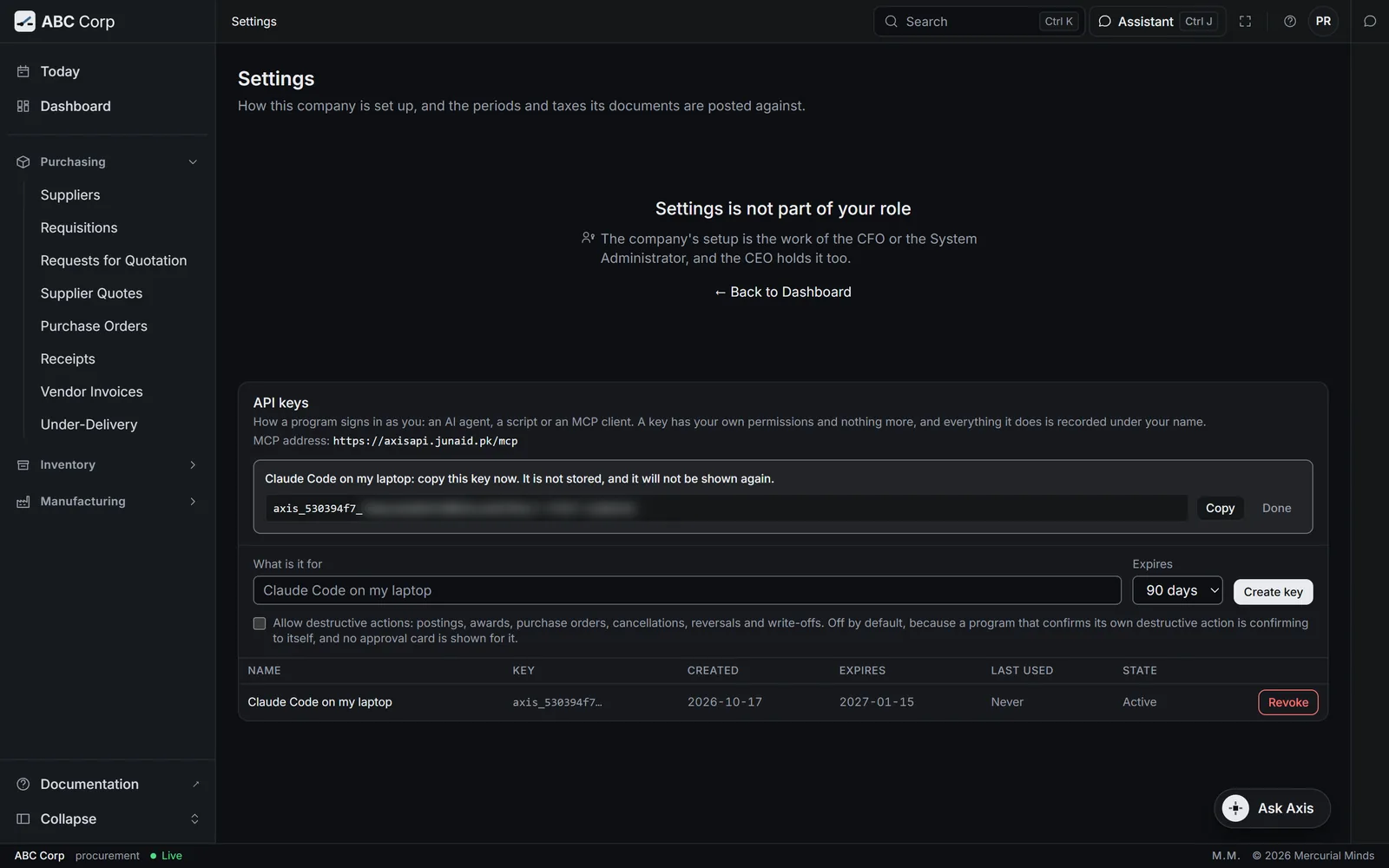Click the Dashboard grid icon

pos(23,106)
